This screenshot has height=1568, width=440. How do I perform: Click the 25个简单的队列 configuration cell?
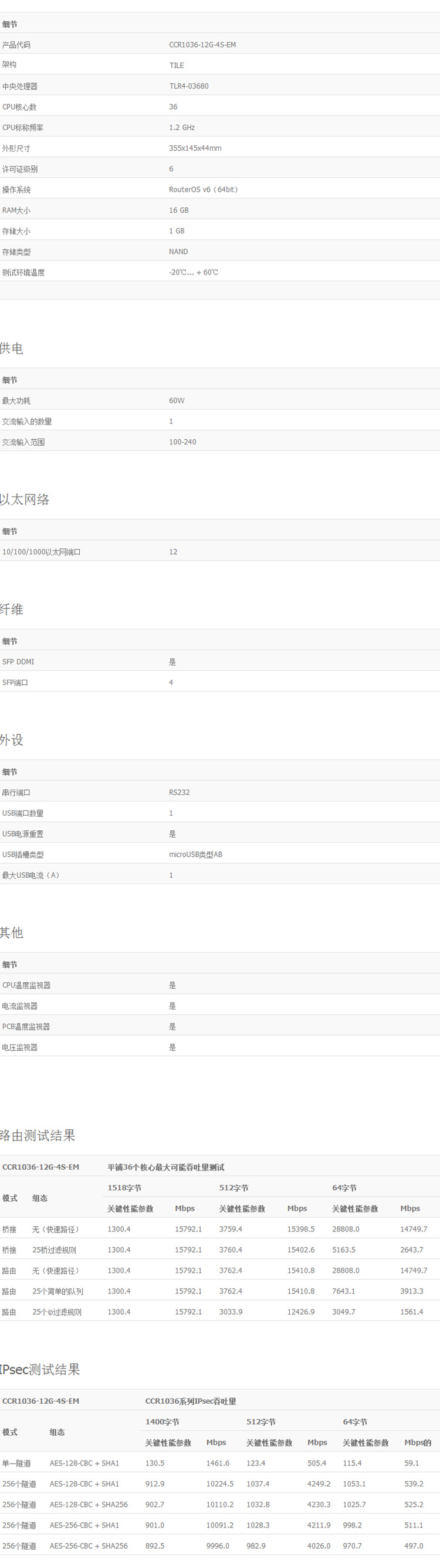(58, 1291)
